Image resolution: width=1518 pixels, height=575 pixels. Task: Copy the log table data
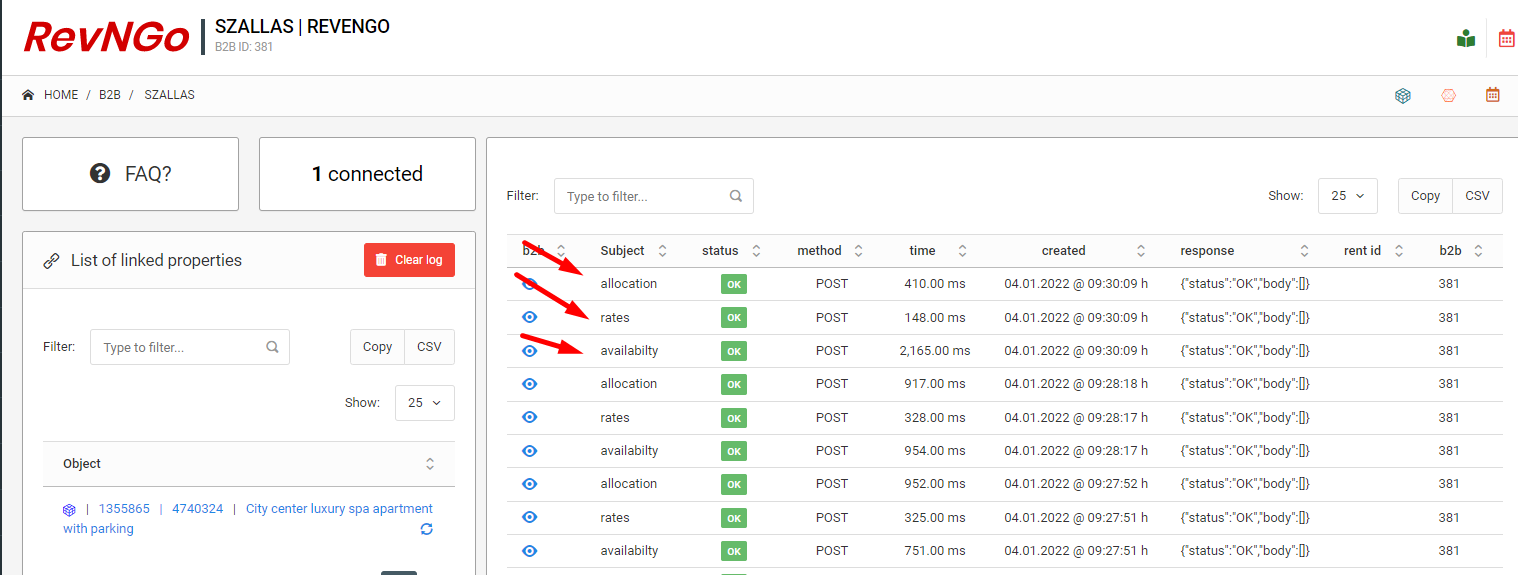pyautogui.click(x=1425, y=196)
